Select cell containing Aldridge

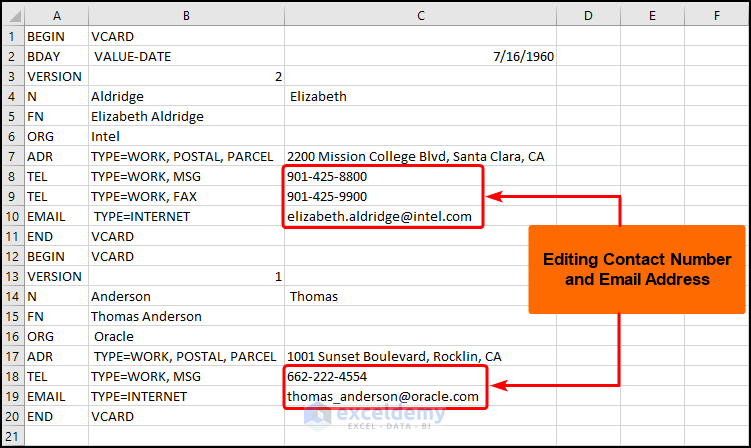186,96
